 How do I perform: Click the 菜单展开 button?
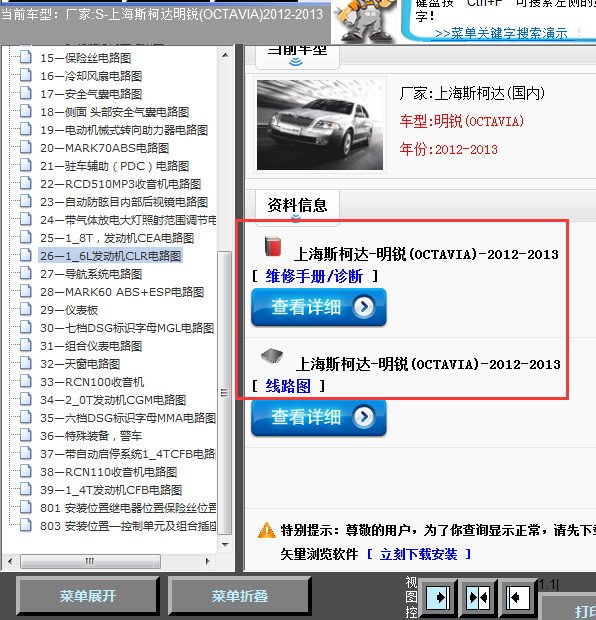point(87,596)
